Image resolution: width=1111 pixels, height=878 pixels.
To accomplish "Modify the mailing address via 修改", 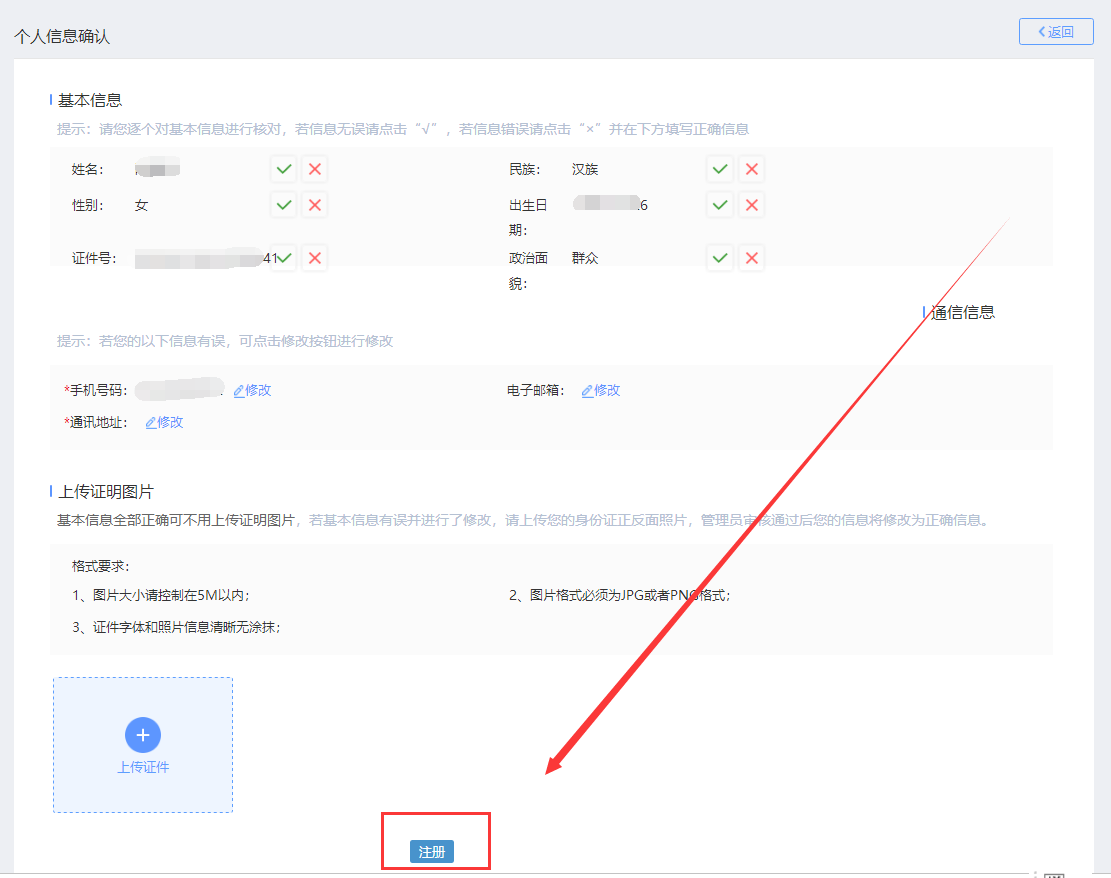I will [165, 422].
